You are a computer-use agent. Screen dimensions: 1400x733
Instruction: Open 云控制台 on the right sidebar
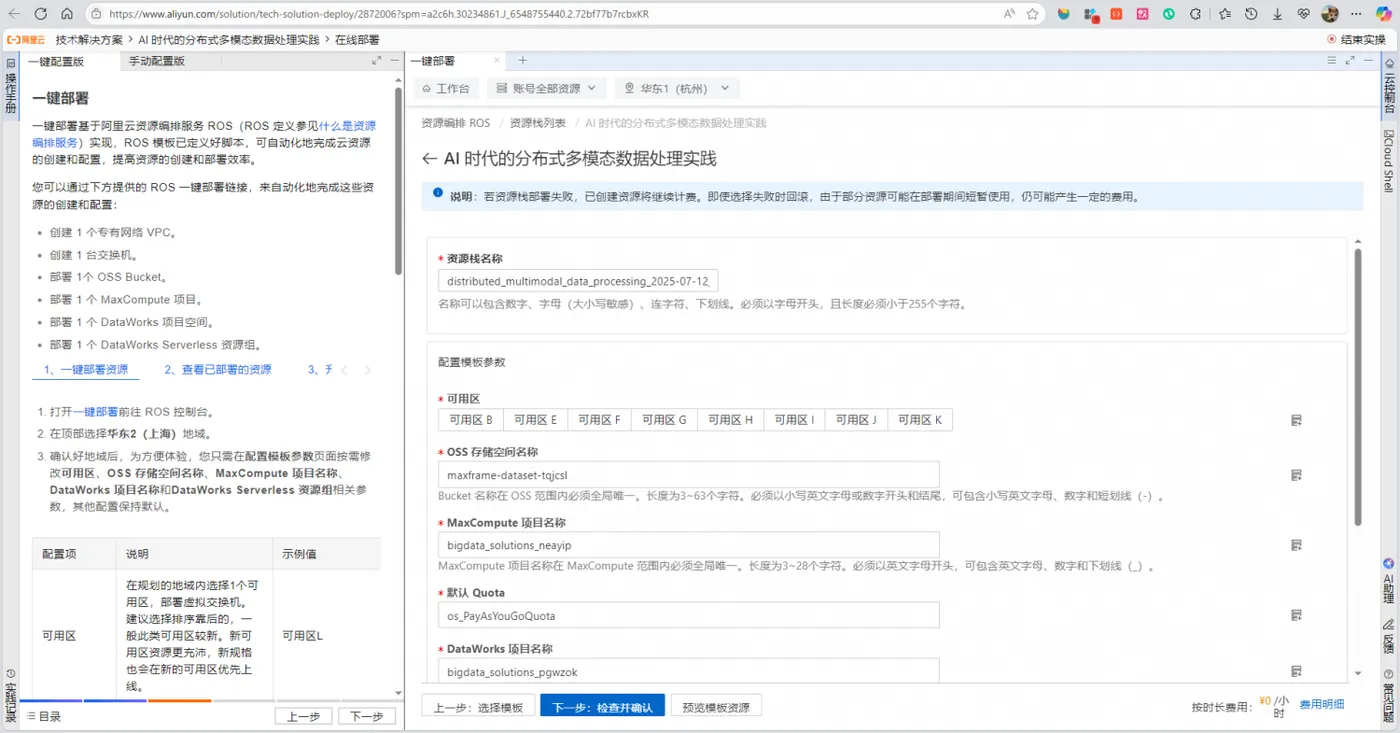1388,85
